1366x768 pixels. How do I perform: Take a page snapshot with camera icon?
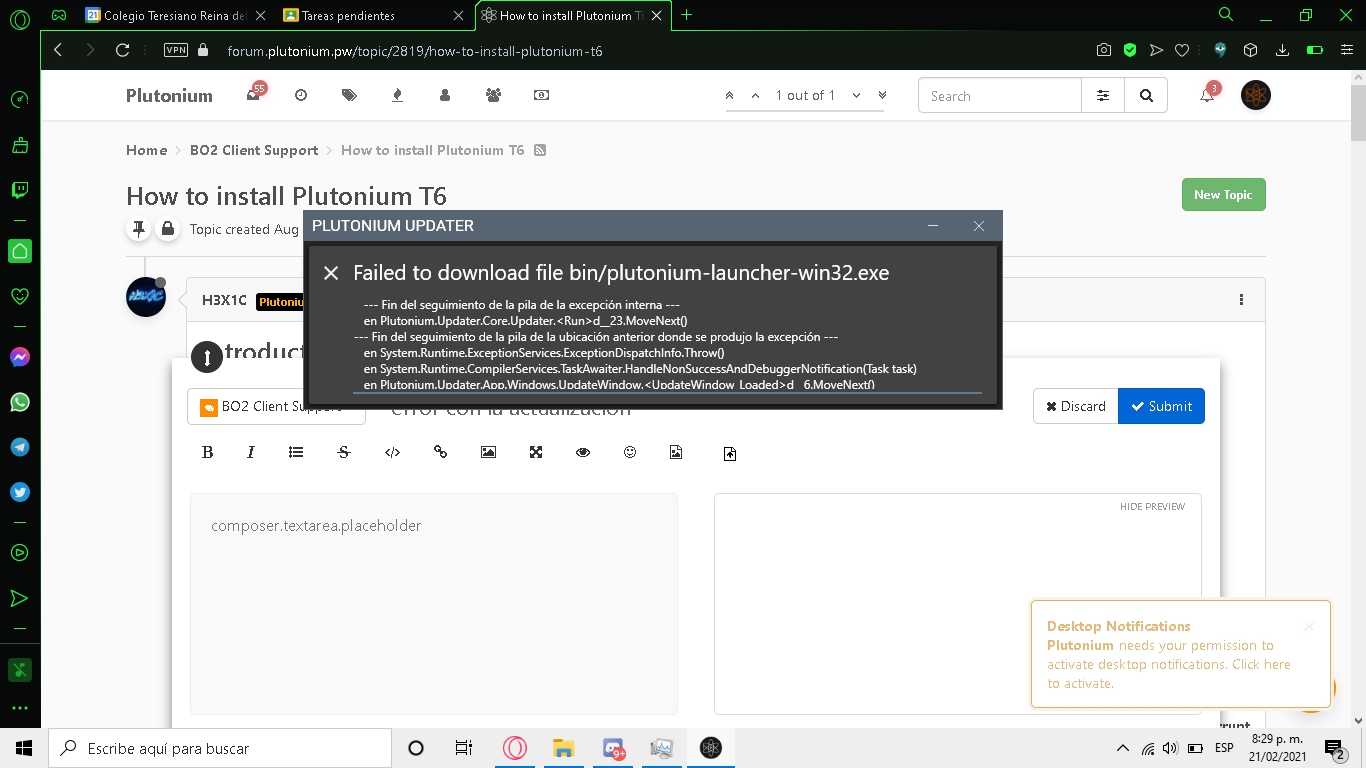point(1103,50)
